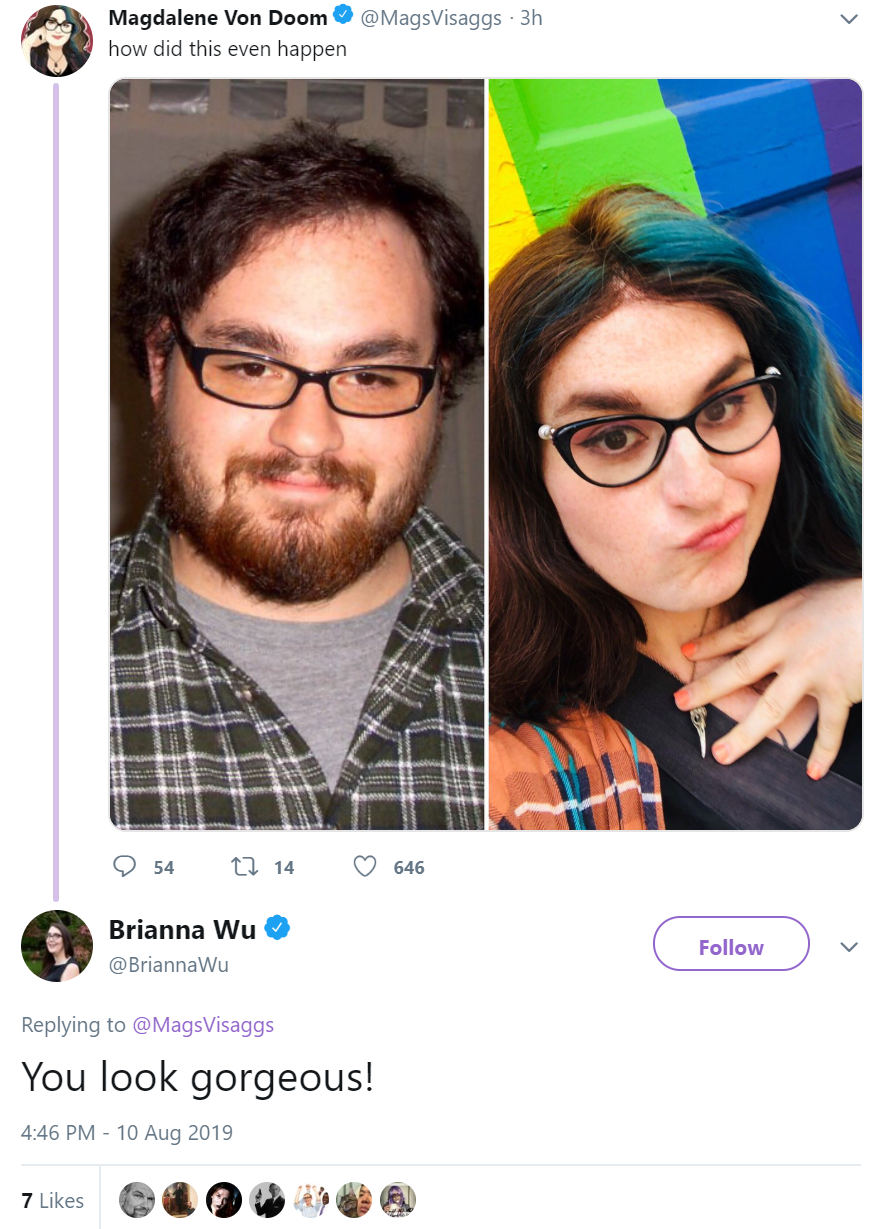This screenshot has width=882, height=1229.
Task: Expand the options chevron on top tweet
Action: [849, 19]
